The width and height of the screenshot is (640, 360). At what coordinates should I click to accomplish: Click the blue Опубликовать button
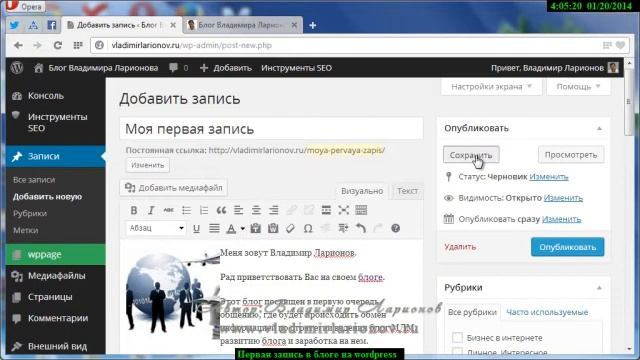[x=567, y=247]
